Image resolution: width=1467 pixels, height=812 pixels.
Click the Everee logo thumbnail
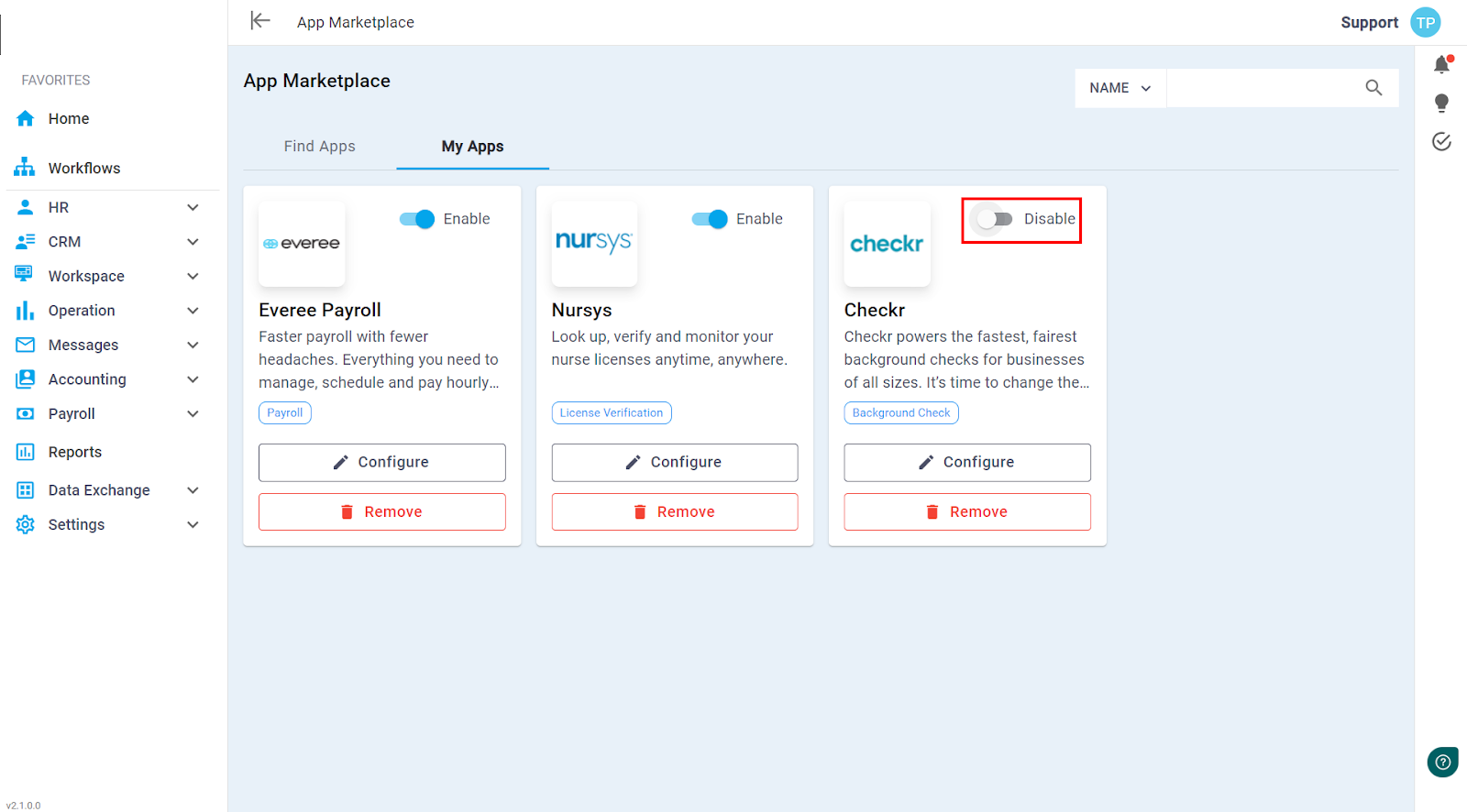(302, 244)
